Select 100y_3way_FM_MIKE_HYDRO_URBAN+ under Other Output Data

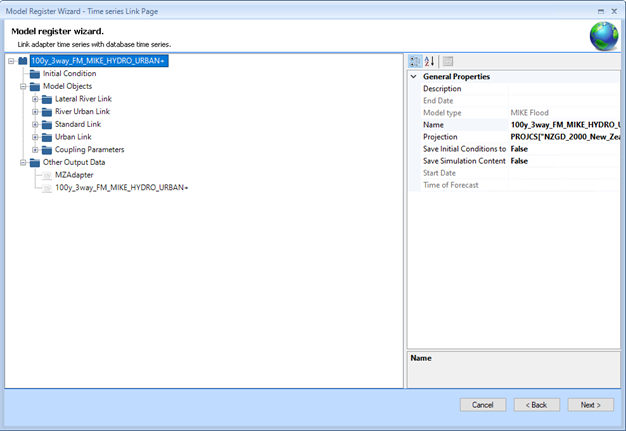pyautogui.click(x=121, y=188)
